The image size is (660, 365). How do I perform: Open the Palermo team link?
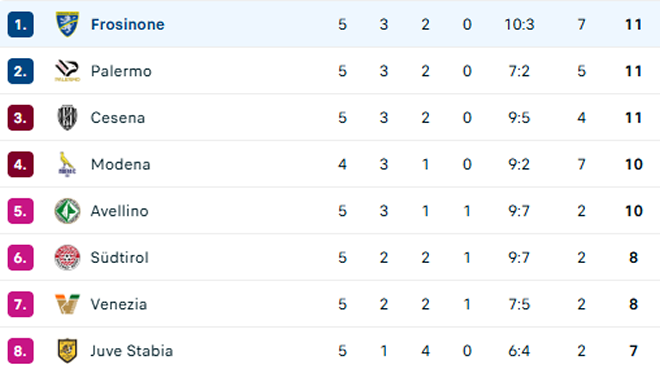coord(121,71)
